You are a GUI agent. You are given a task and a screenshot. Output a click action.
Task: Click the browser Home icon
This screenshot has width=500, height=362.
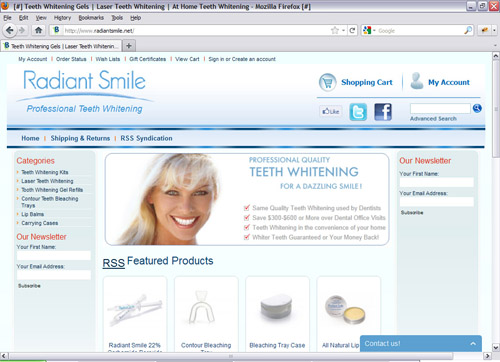pos(39,30)
